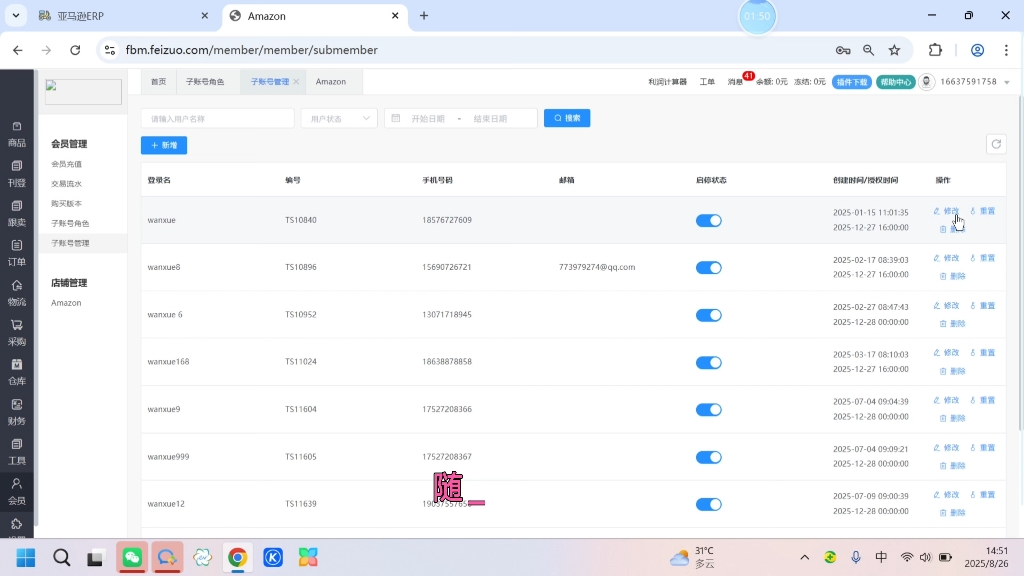Open WeChat from the taskbar

pos(132,557)
